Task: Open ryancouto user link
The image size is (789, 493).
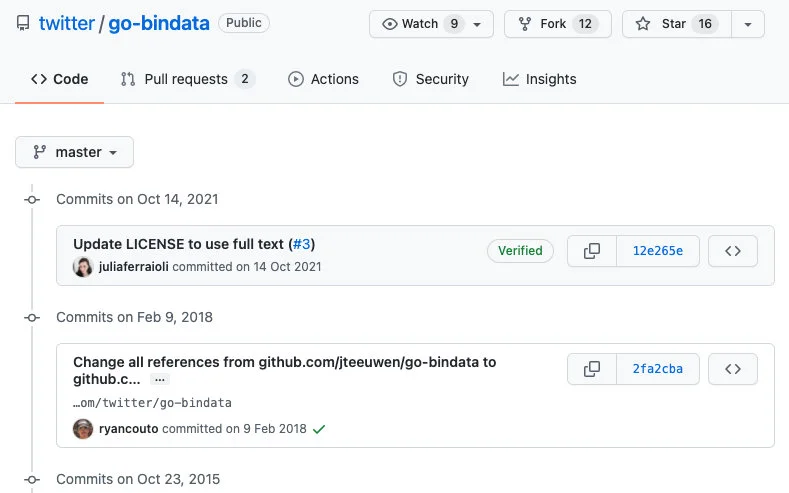Action: (129, 429)
